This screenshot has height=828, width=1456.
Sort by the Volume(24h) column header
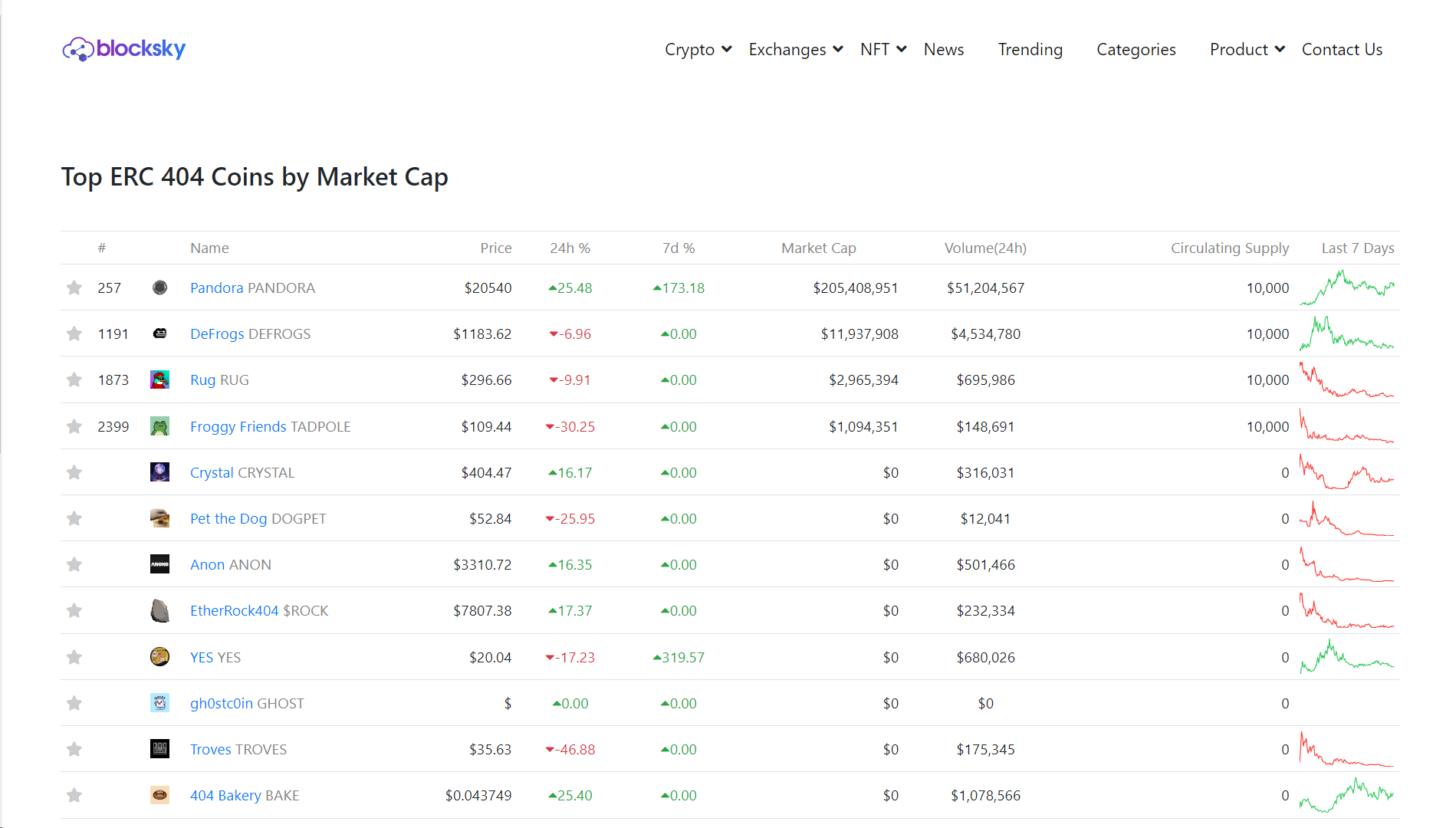tap(985, 248)
